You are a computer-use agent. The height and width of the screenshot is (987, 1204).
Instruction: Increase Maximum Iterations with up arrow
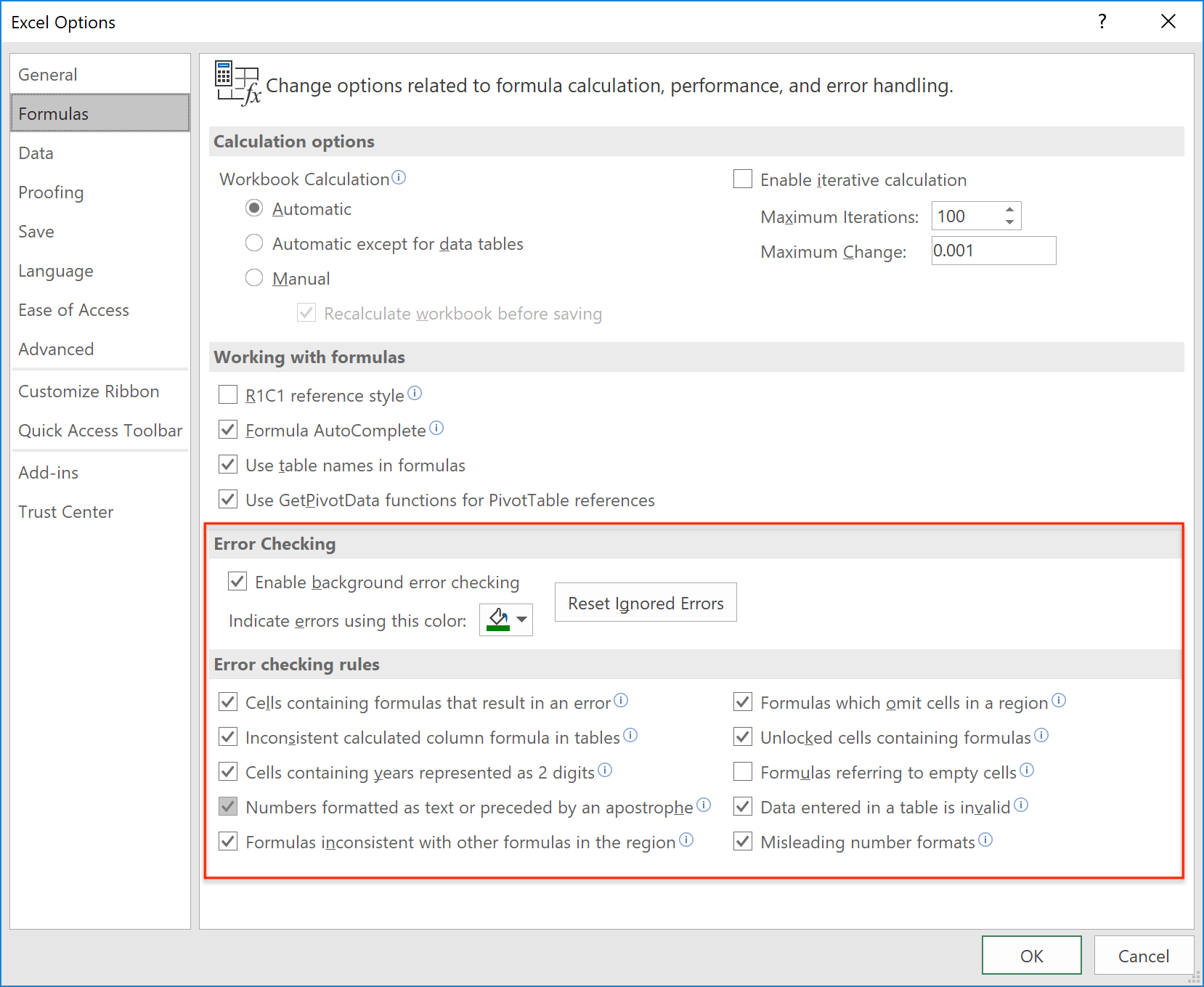tap(1009, 210)
